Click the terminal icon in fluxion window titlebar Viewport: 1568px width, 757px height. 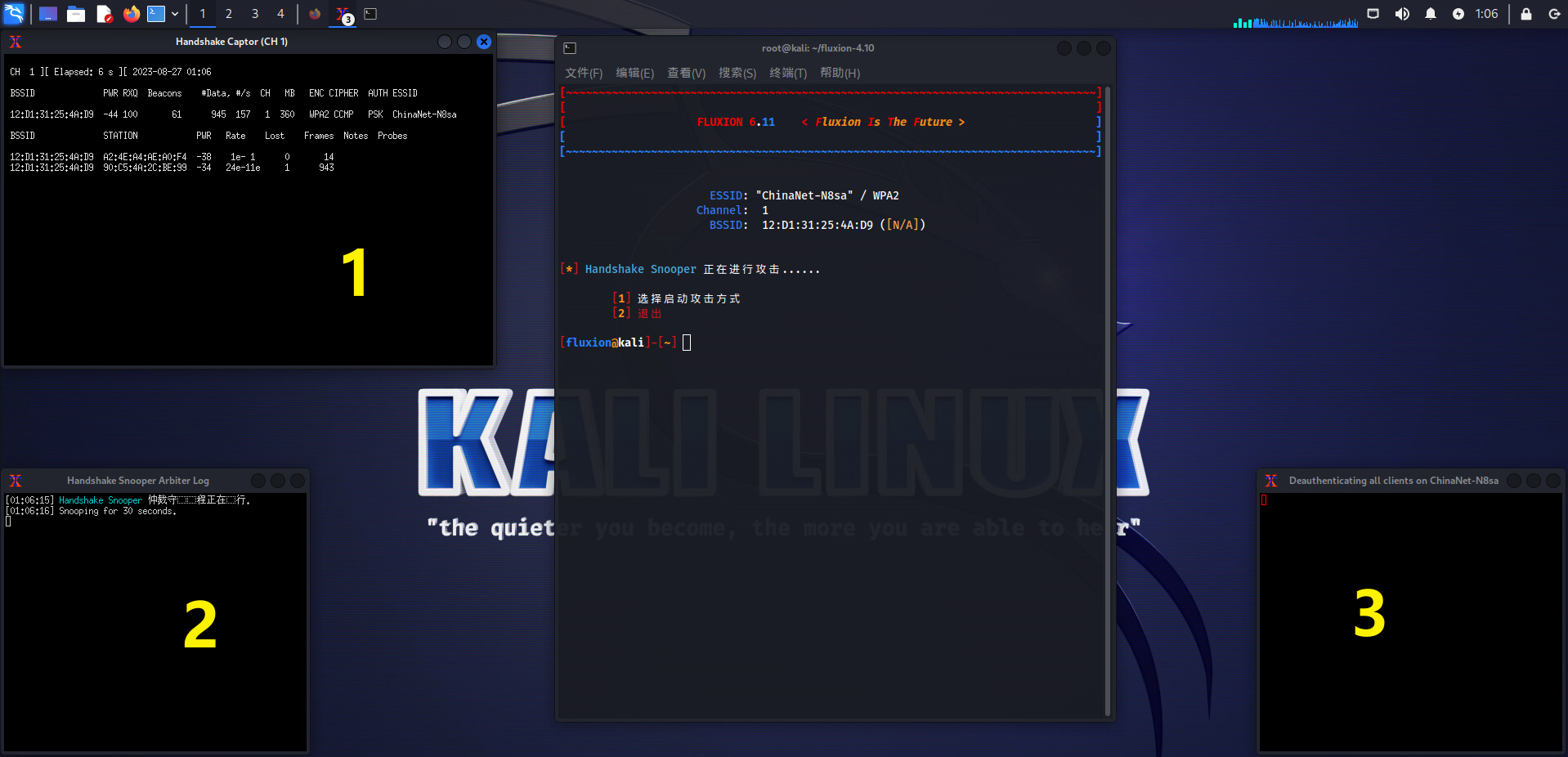click(x=570, y=48)
